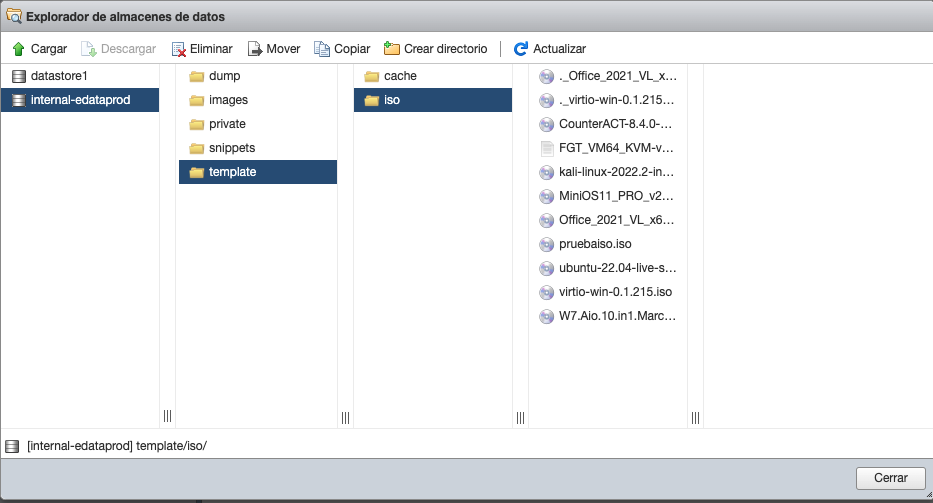This screenshot has width=933, height=503.
Task: Click the disc icon of MiniOS11_PRO file
Action: pyautogui.click(x=546, y=196)
